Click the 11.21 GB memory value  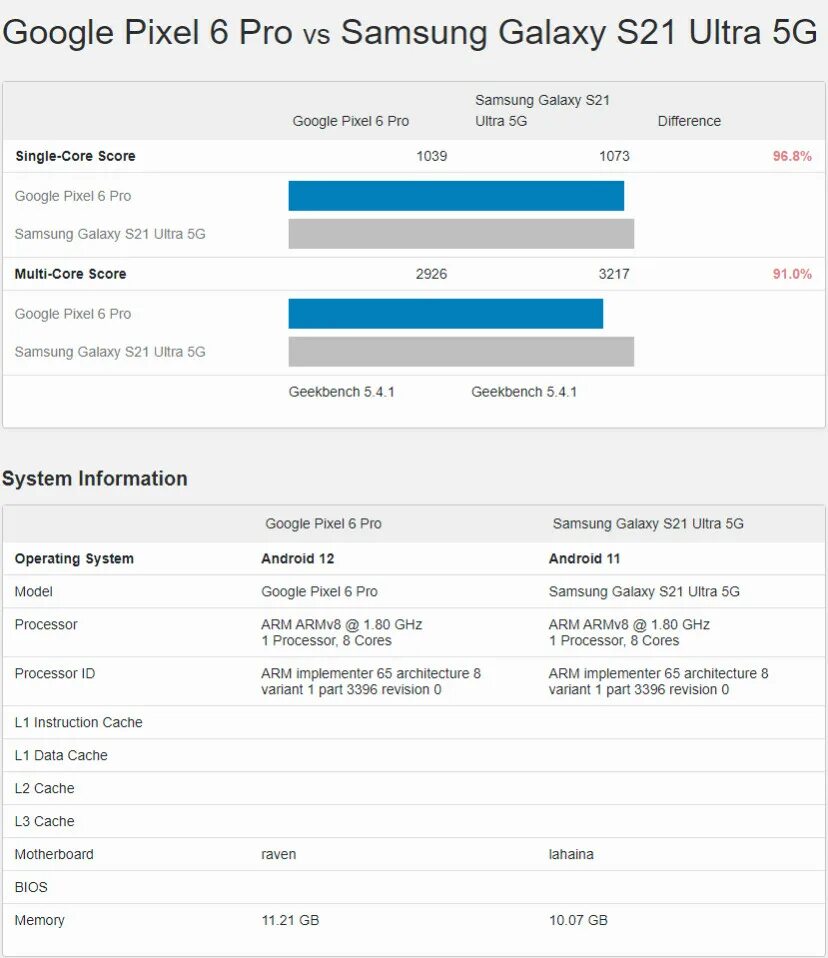pyautogui.click(x=290, y=920)
